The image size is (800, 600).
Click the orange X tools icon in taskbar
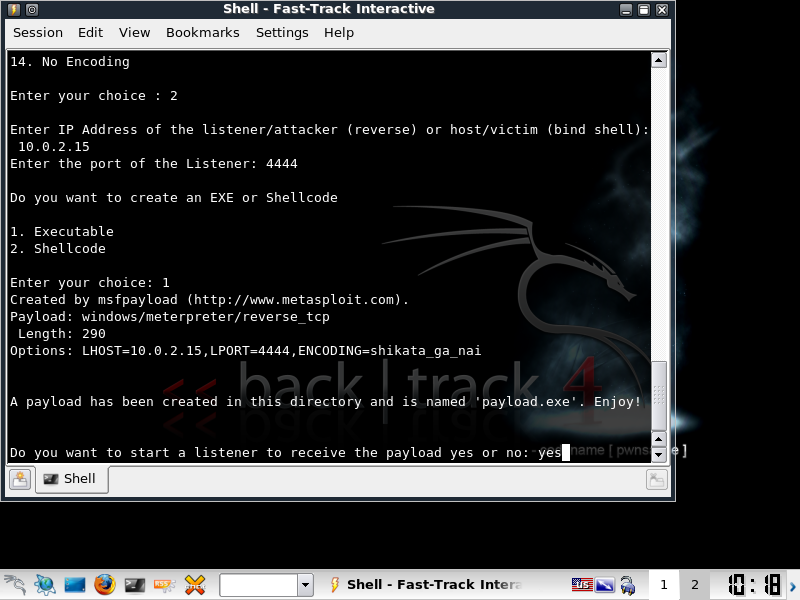[x=195, y=585]
